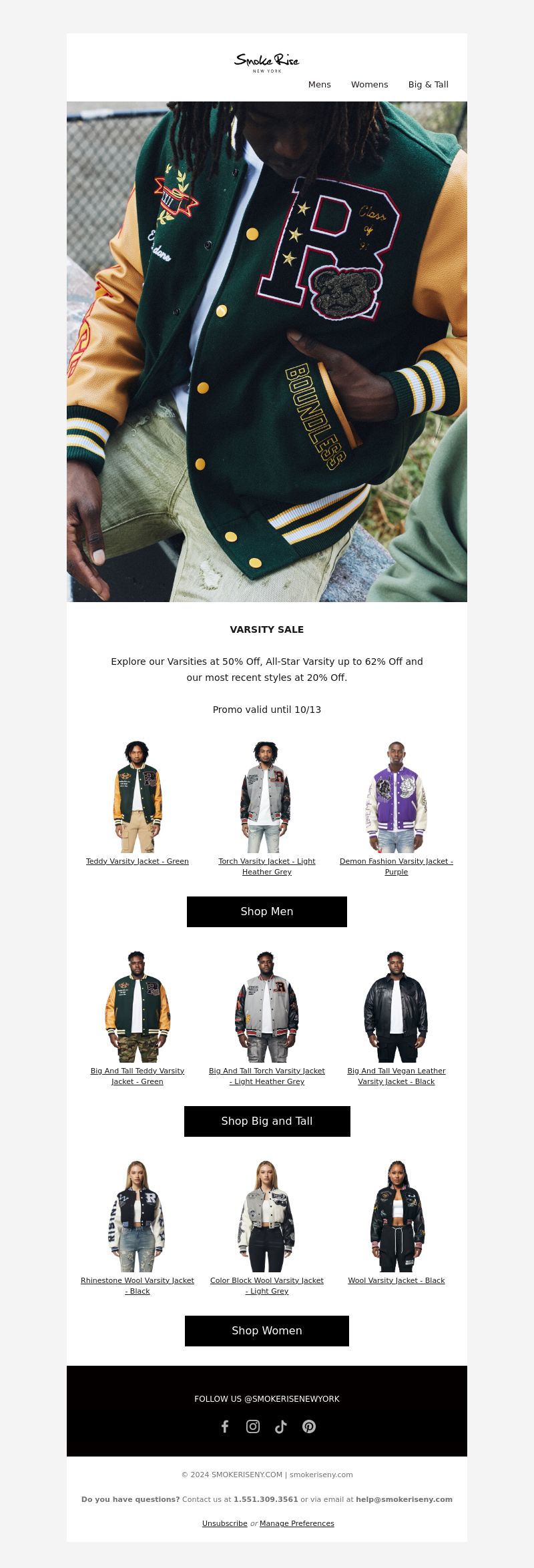
Task: Click the Shop Women button
Action: pos(267,1331)
